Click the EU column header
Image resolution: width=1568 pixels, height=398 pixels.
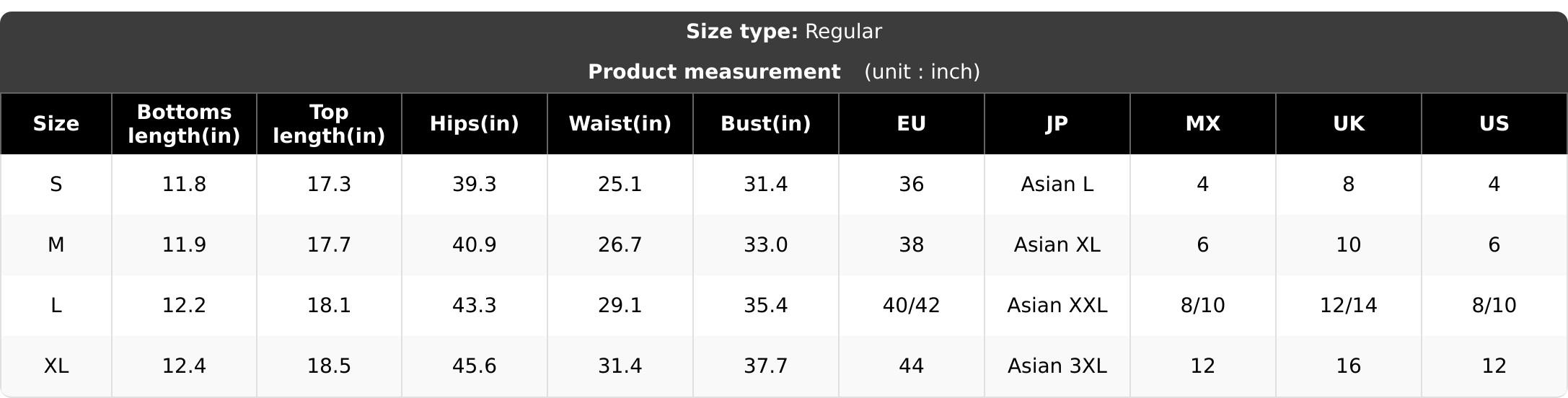[x=912, y=124]
